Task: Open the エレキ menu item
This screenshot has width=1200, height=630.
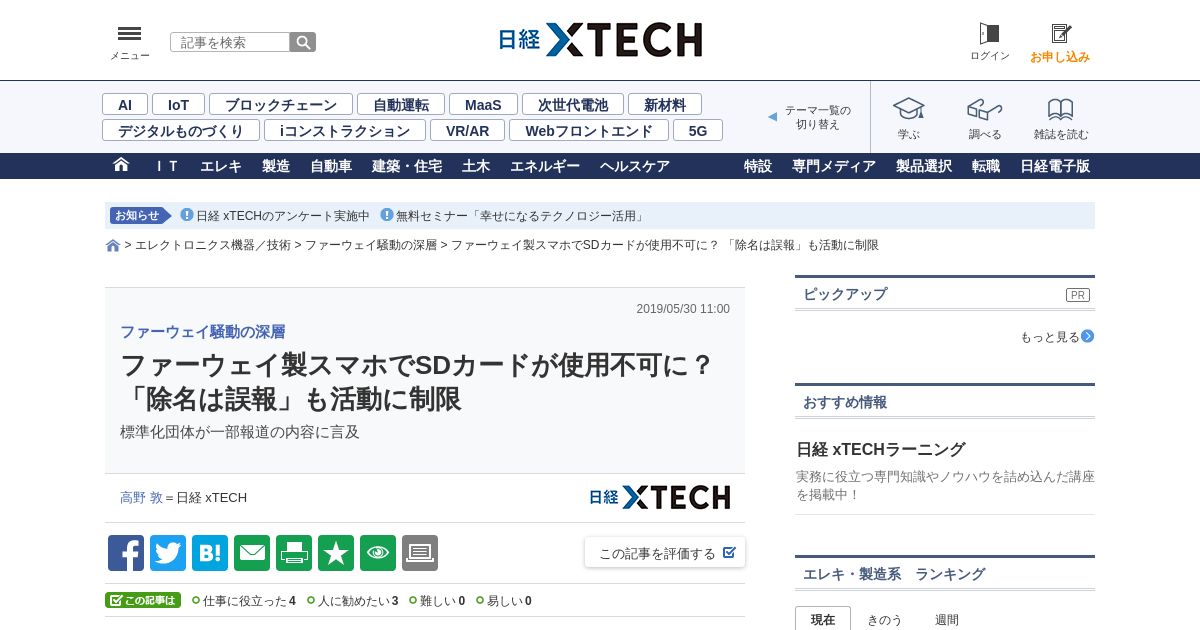Action: point(221,166)
